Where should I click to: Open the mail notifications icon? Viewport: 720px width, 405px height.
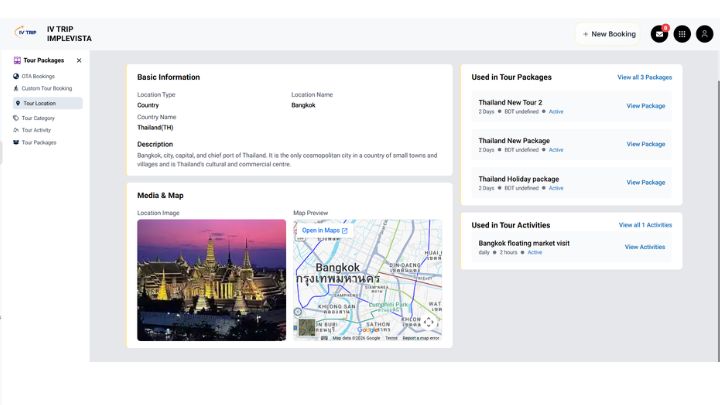point(659,34)
